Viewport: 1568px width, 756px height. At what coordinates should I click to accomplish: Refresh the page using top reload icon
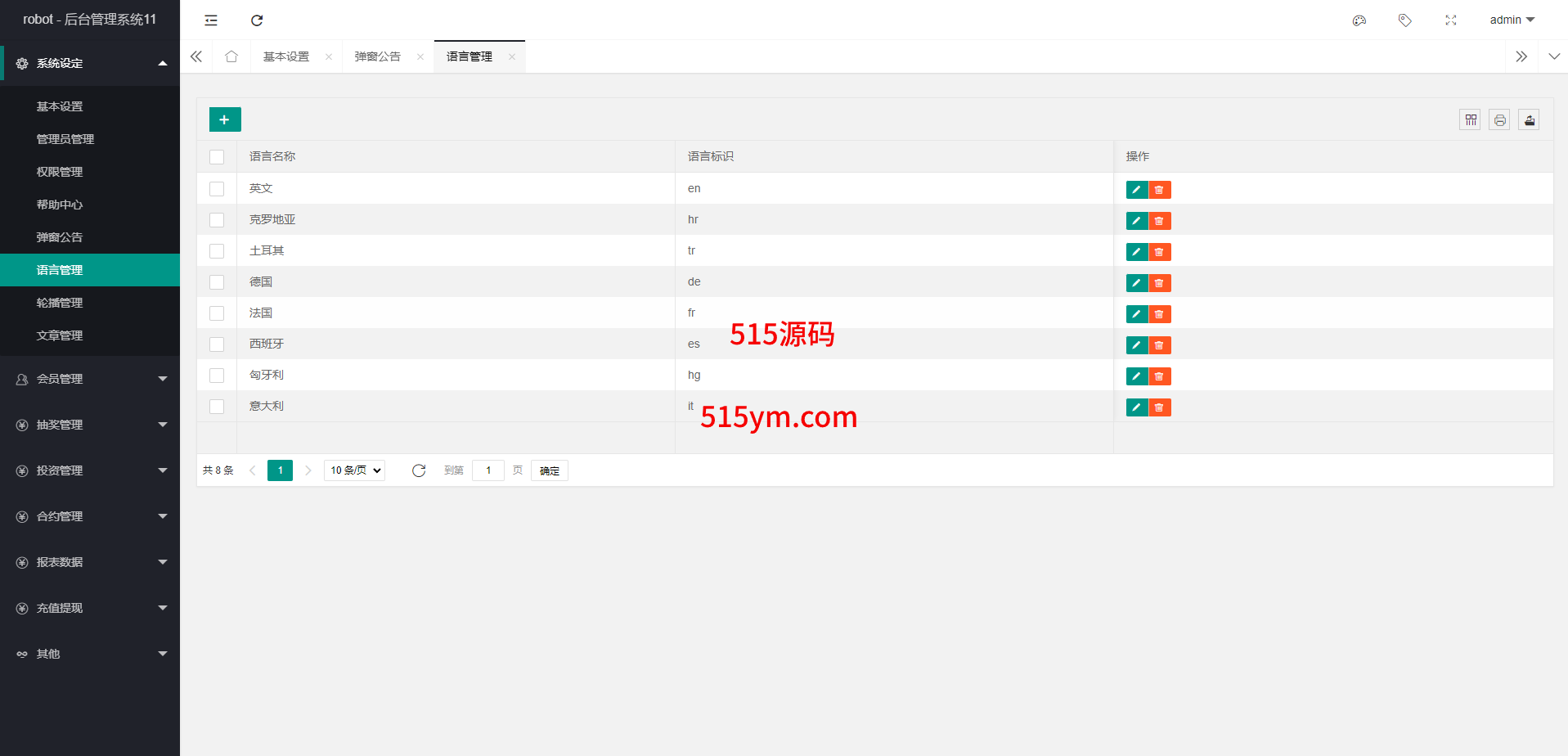[257, 20]
